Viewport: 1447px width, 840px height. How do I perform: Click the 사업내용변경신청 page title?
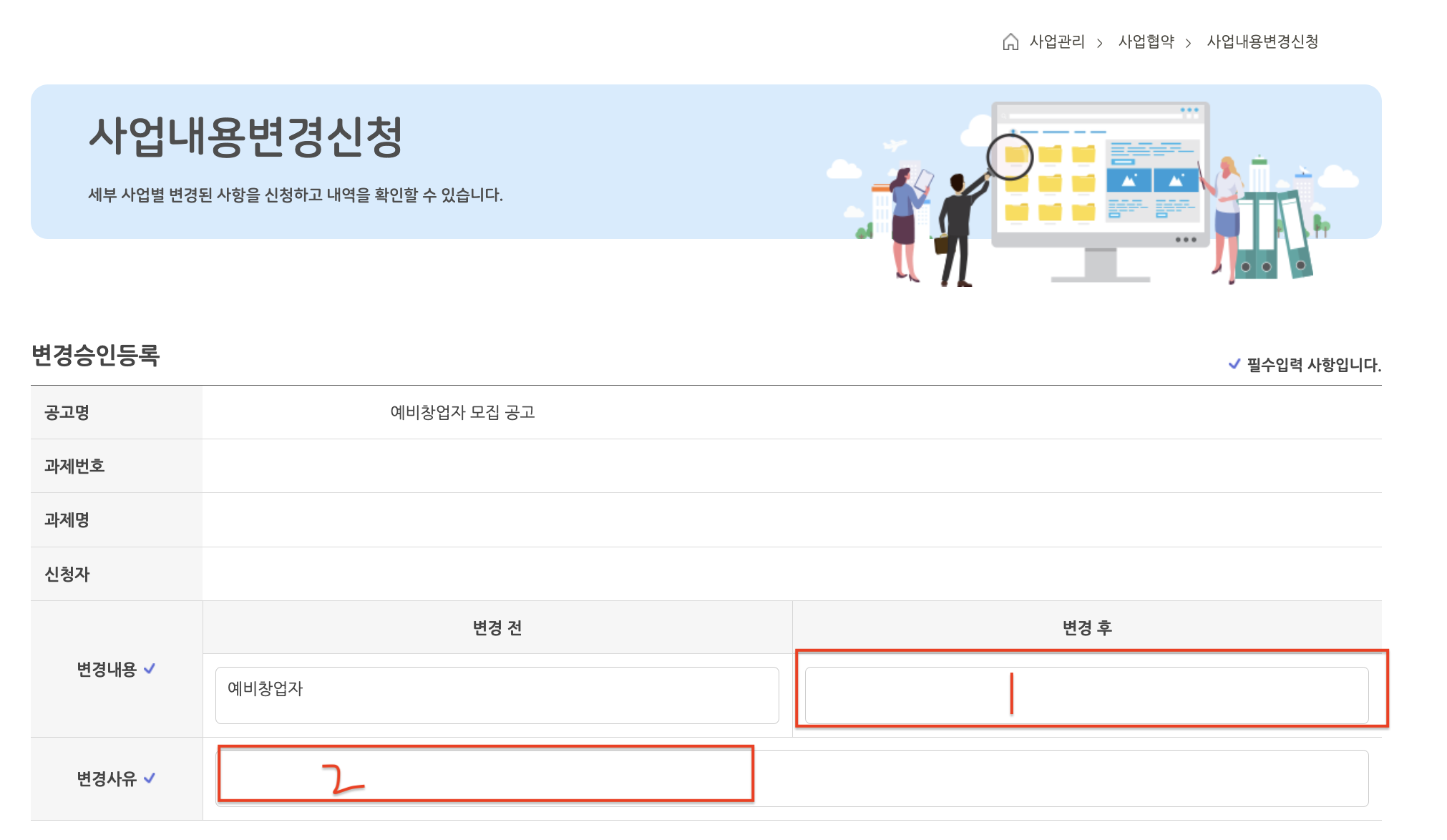point(245,137)
